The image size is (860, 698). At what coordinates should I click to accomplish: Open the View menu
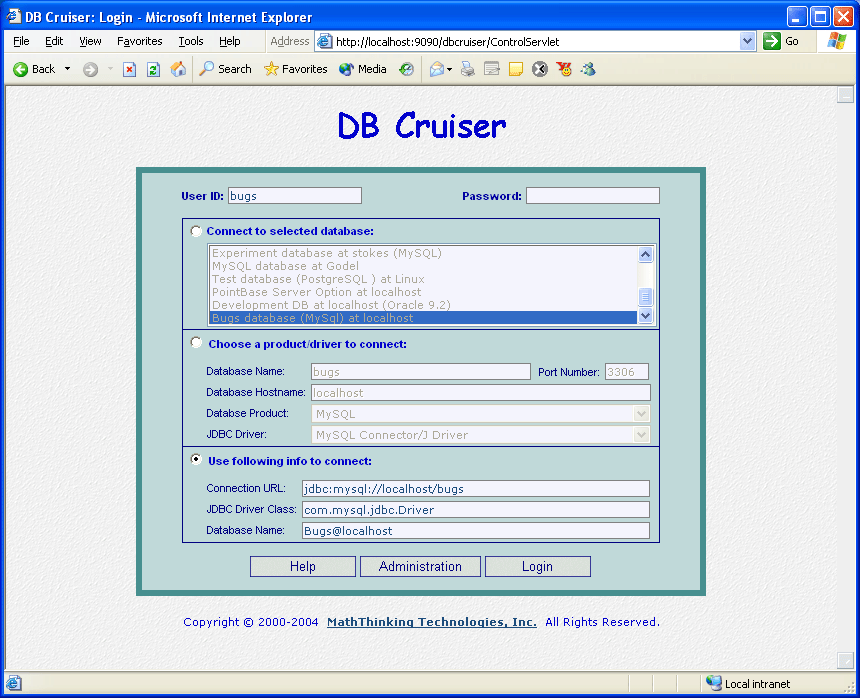coord(90,41)
